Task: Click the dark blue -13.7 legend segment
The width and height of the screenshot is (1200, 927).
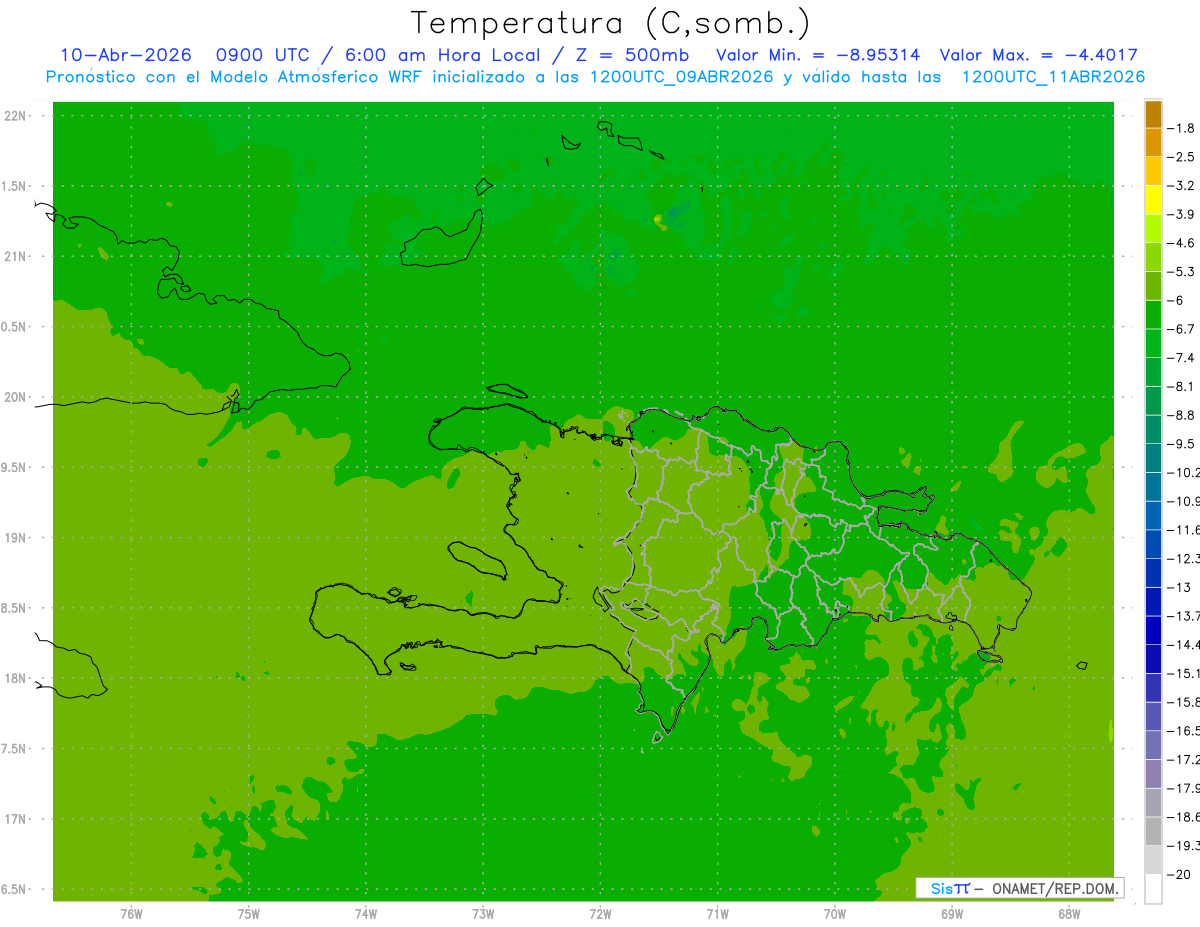Action: (1153, 602)
